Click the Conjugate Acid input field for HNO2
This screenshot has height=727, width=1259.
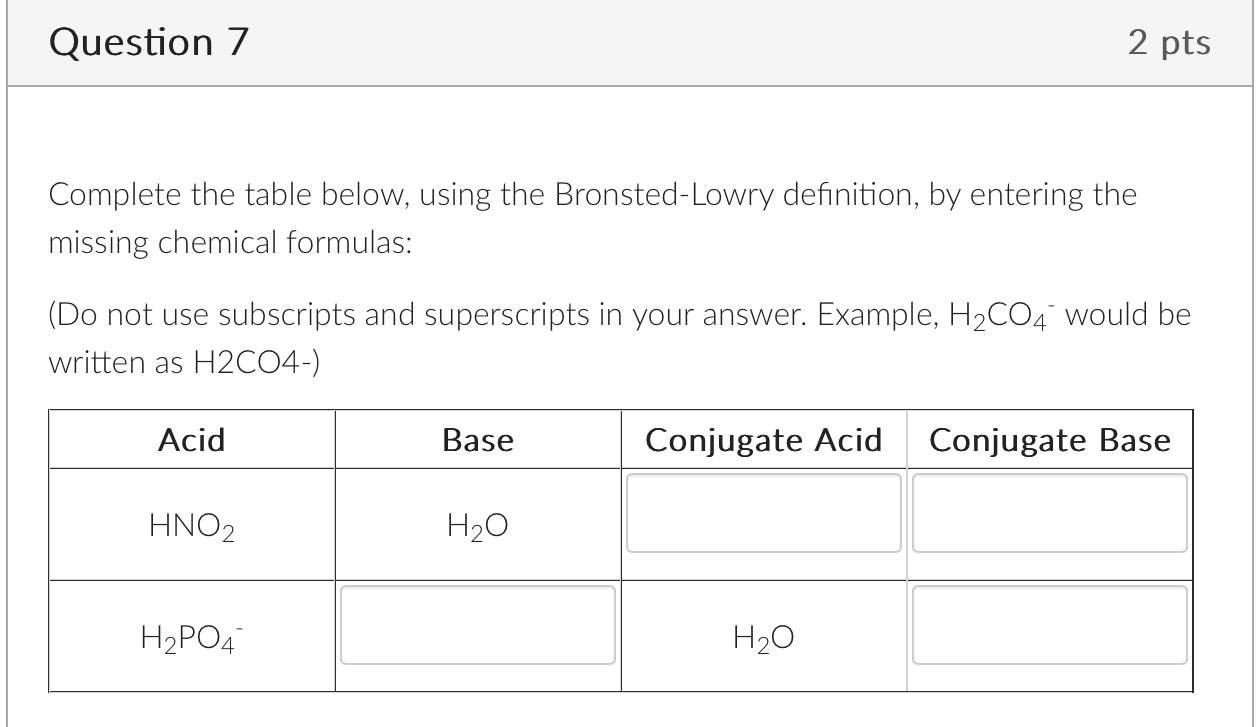763,513
